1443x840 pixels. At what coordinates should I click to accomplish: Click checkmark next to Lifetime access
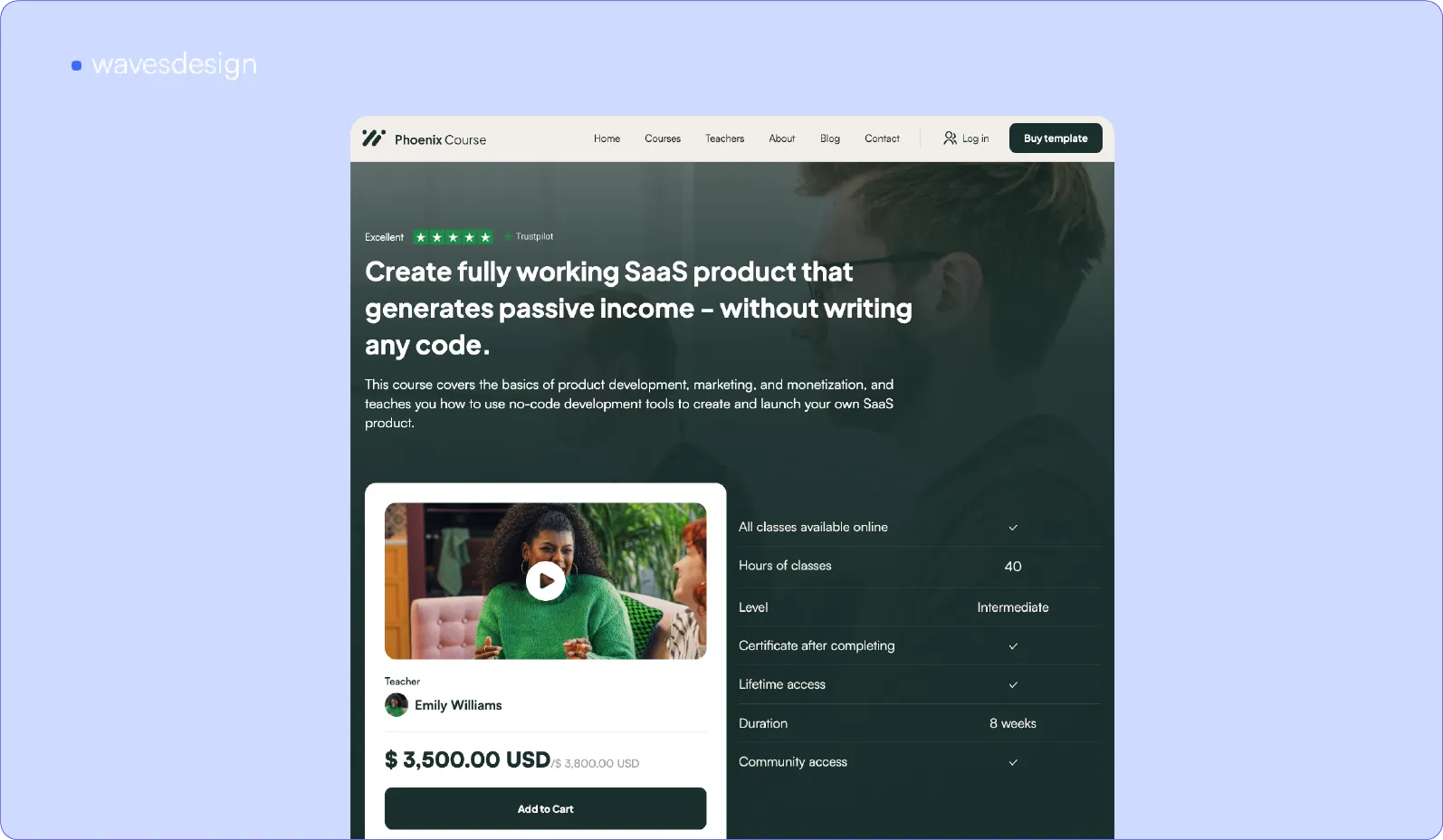click(1013, 684)
